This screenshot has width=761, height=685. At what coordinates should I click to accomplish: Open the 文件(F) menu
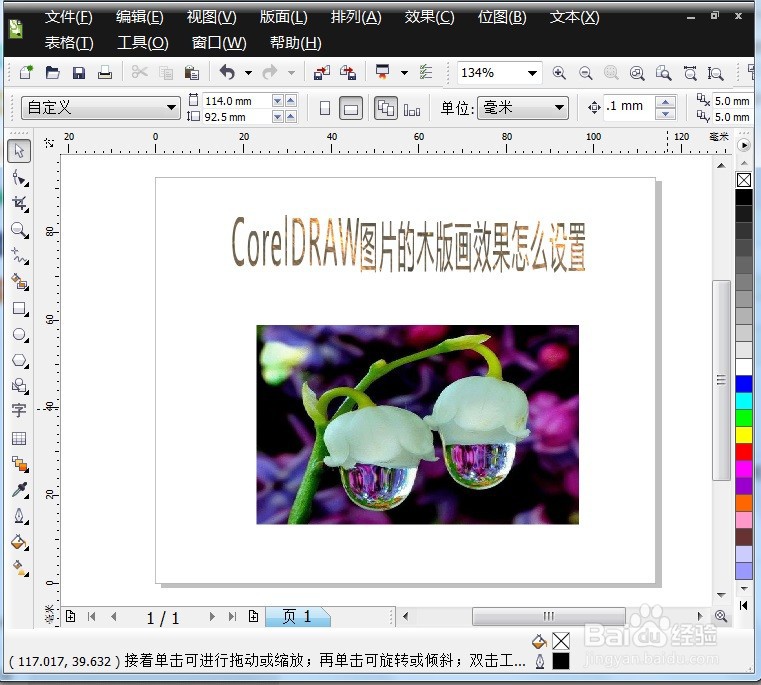coord(68,17)
